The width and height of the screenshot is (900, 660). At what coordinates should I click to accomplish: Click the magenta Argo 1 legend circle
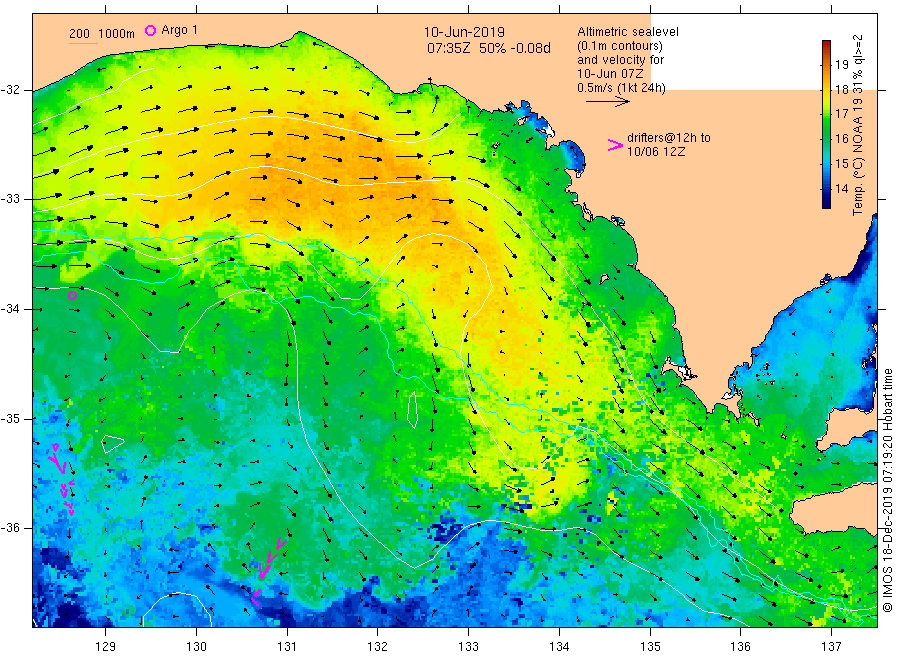(x=150, y=30)
